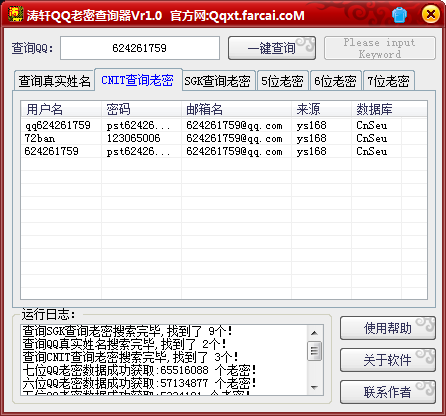
Task: Click log line with 65516088 个老密
Action: [140, 370]
